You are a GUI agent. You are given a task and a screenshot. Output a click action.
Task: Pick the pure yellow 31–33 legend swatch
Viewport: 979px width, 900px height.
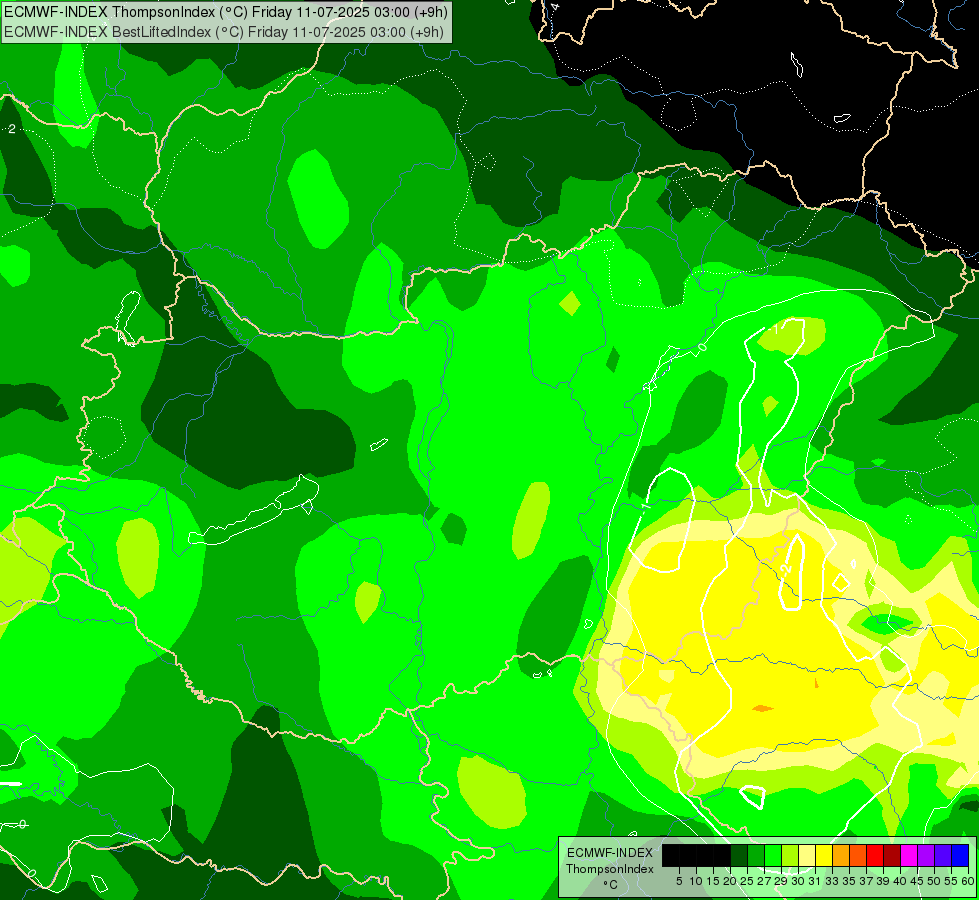[824, 855]
